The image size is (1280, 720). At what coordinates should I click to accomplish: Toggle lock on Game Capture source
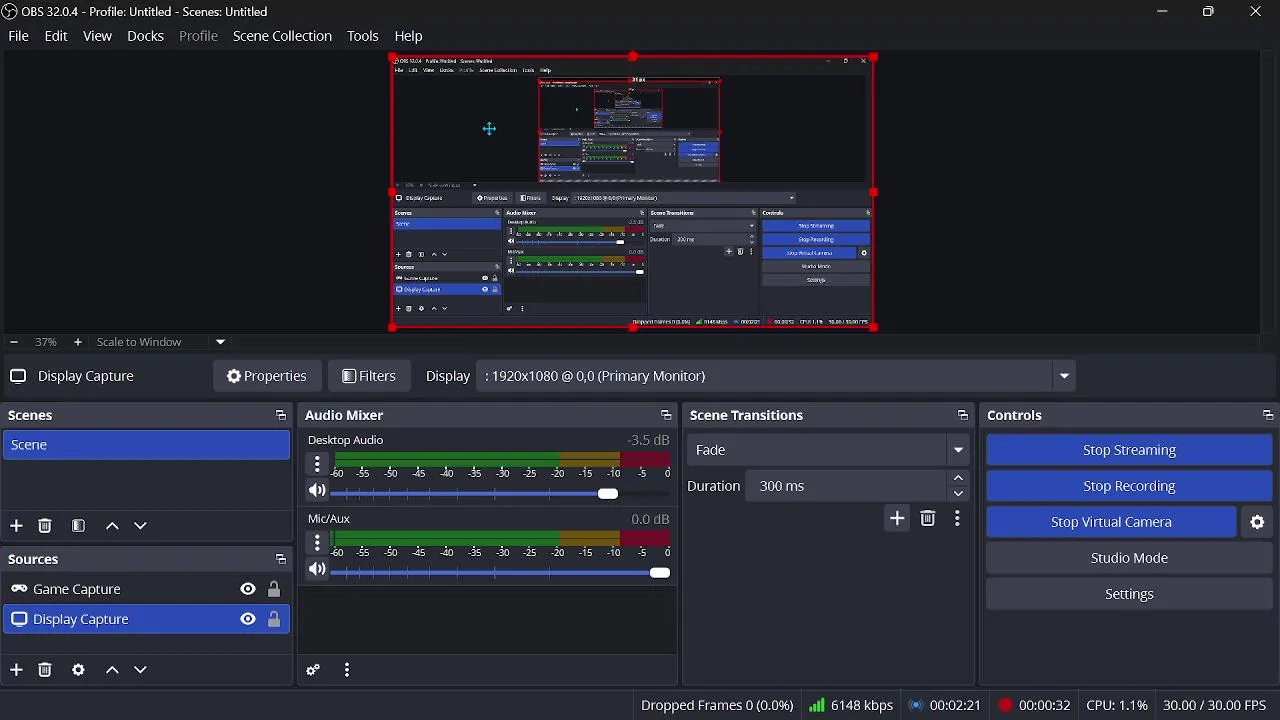274,589
